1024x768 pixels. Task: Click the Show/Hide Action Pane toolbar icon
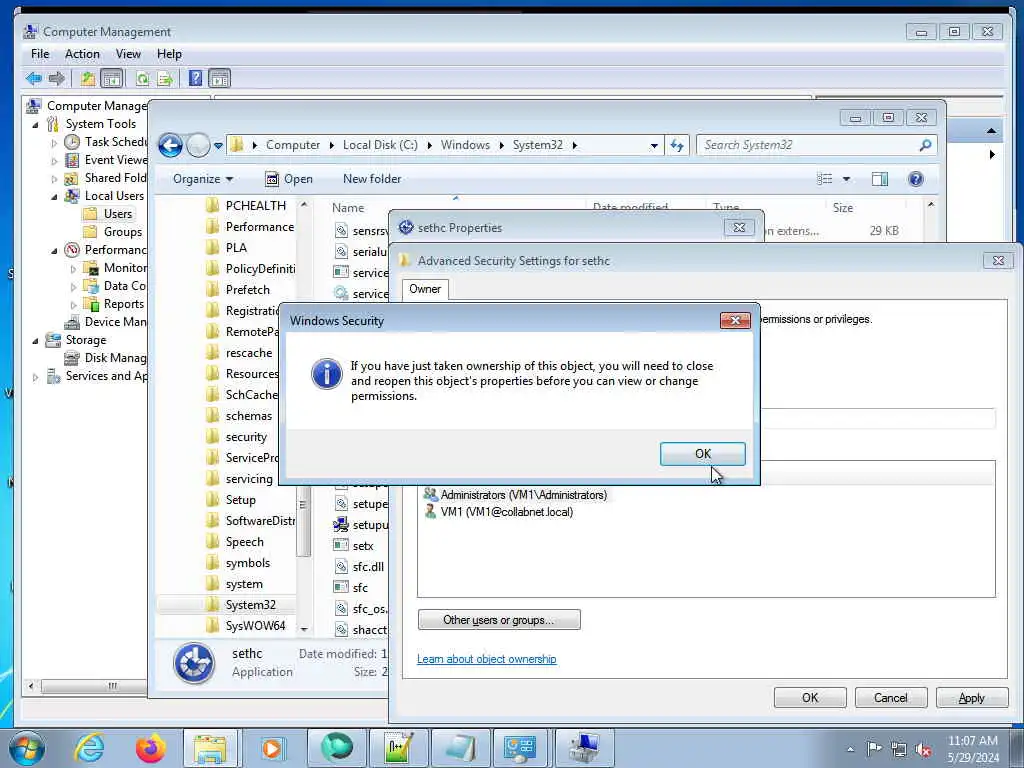click(219, 79)
